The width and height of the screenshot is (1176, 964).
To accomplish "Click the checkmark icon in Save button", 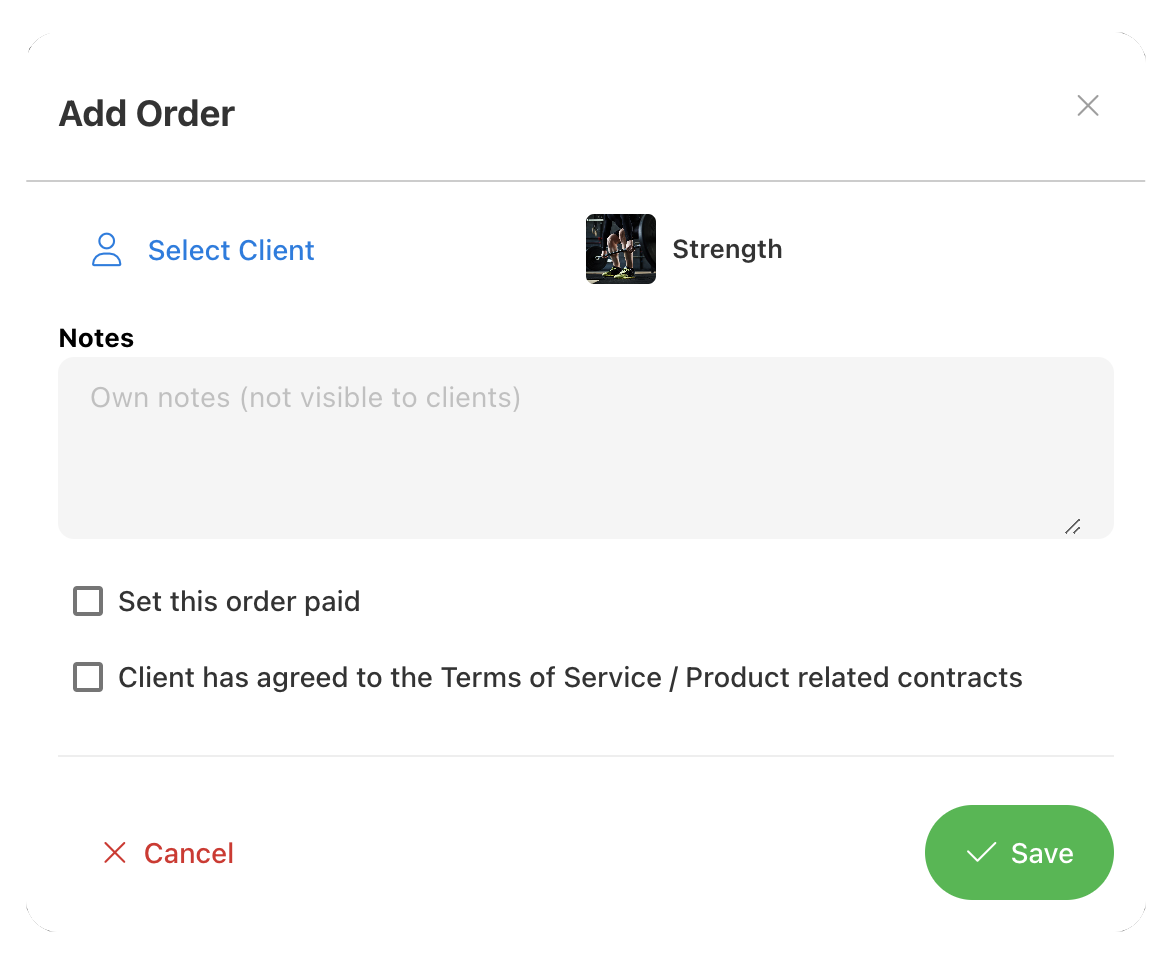I will tap(981, 853).
